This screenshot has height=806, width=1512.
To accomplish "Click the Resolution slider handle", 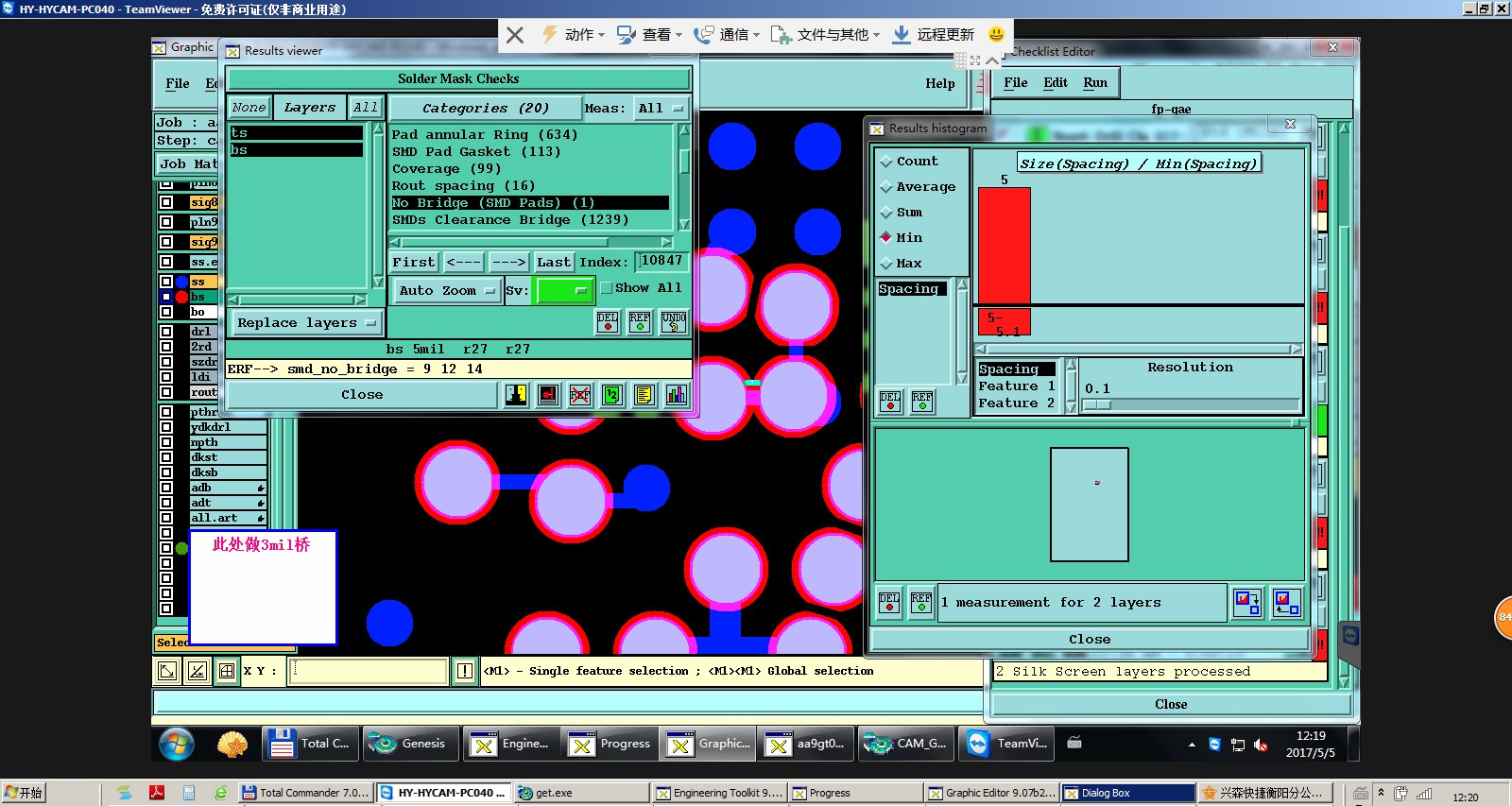I will (1097, 405).
